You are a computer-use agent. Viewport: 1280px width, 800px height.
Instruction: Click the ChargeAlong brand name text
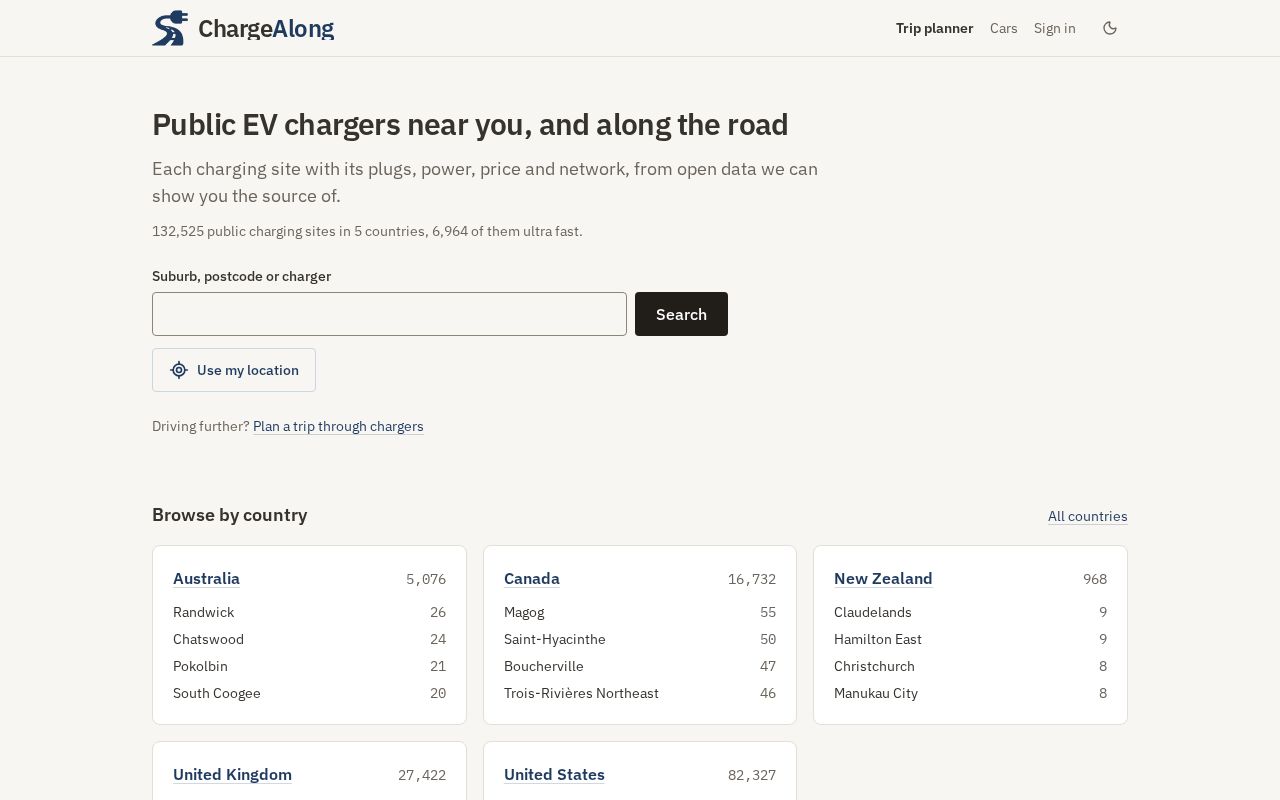point(266,29)
